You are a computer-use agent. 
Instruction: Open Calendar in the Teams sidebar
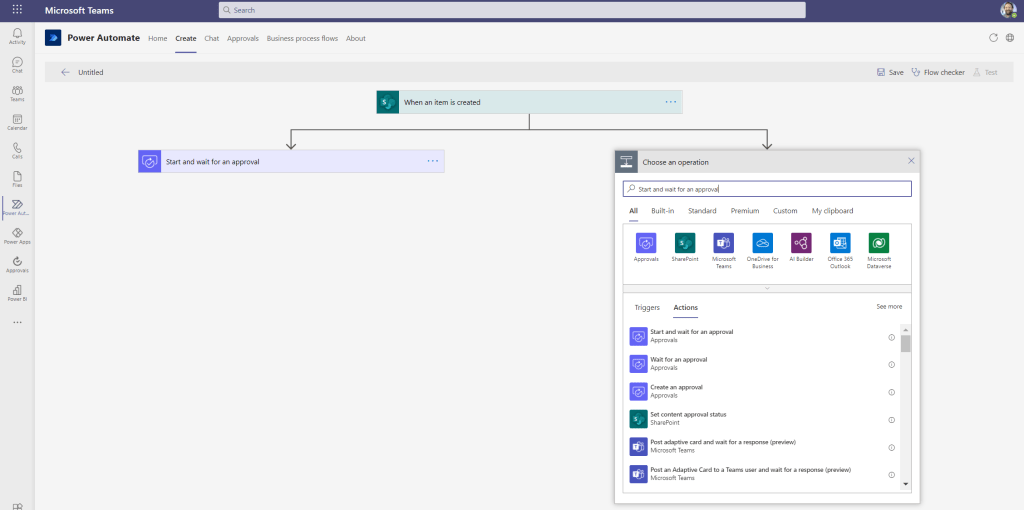click(x=17, y=122)
